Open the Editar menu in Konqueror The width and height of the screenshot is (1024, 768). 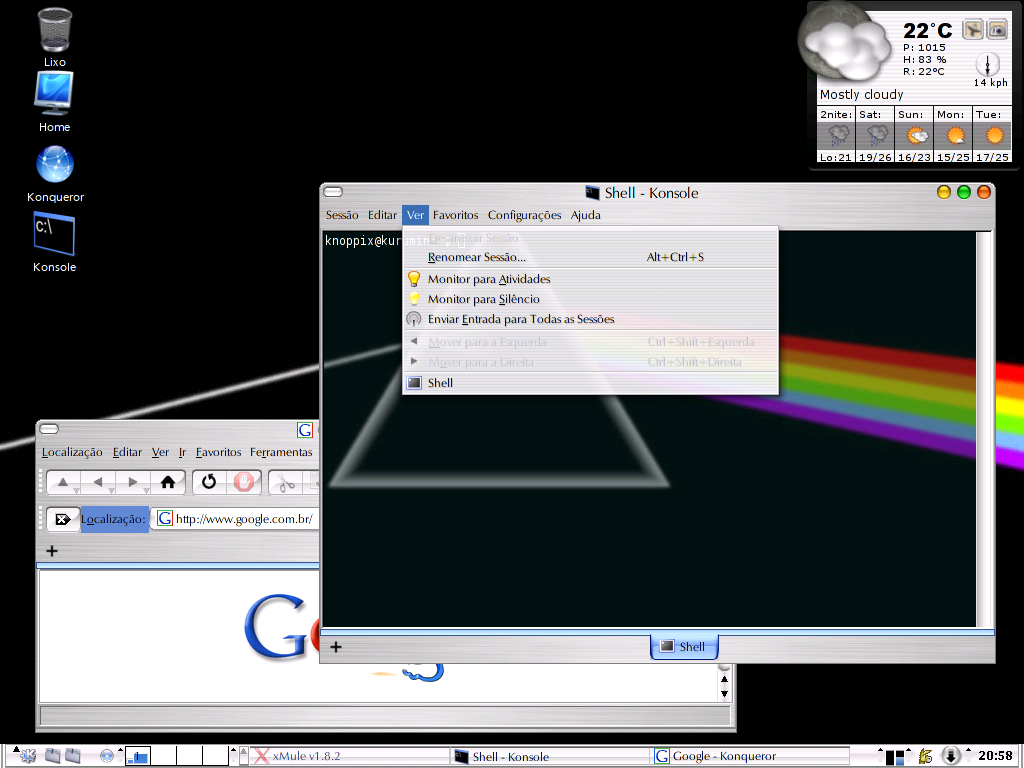pyautogui.click(x=127, y=452)
